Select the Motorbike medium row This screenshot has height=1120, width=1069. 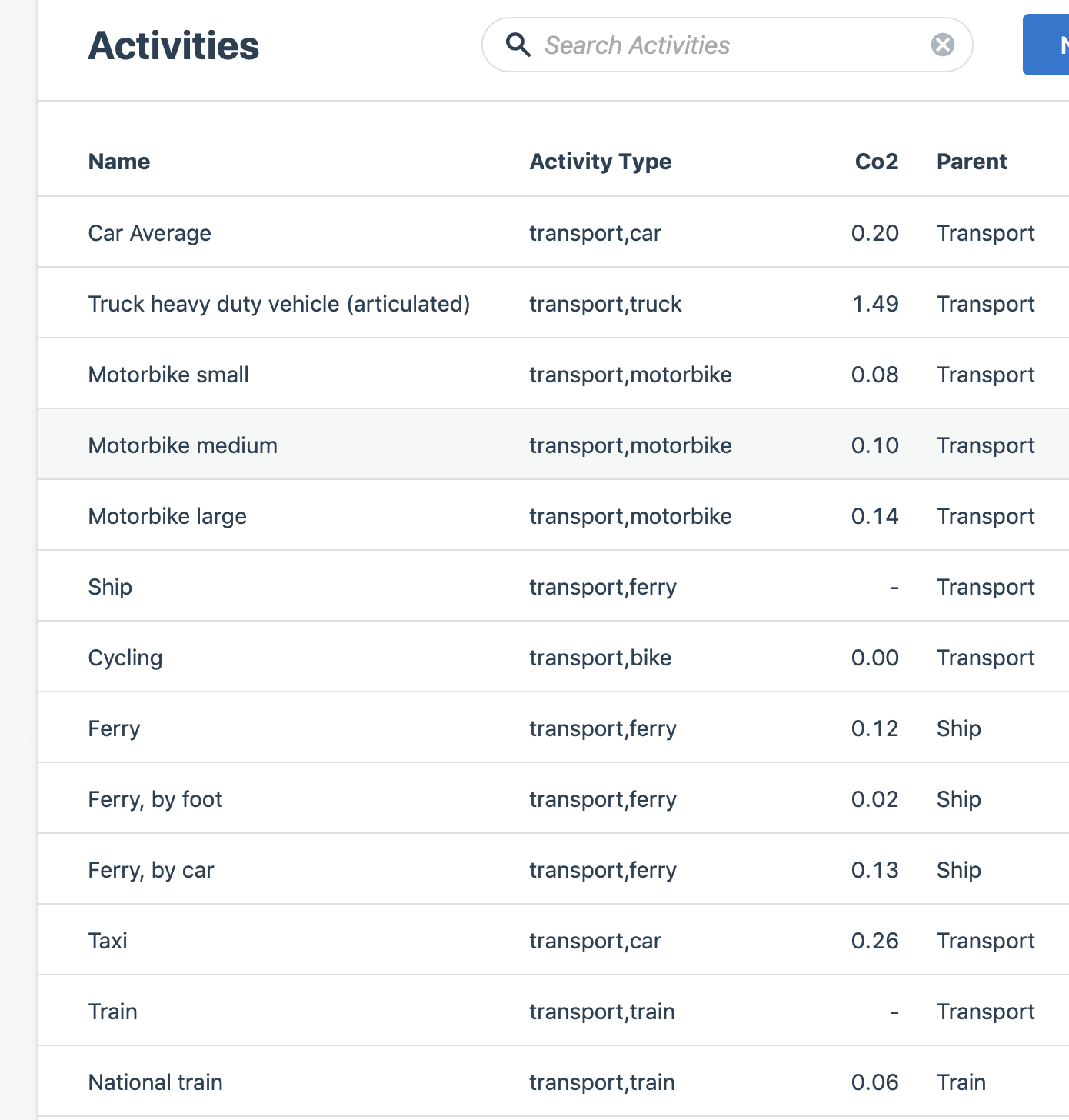point(554,445)
